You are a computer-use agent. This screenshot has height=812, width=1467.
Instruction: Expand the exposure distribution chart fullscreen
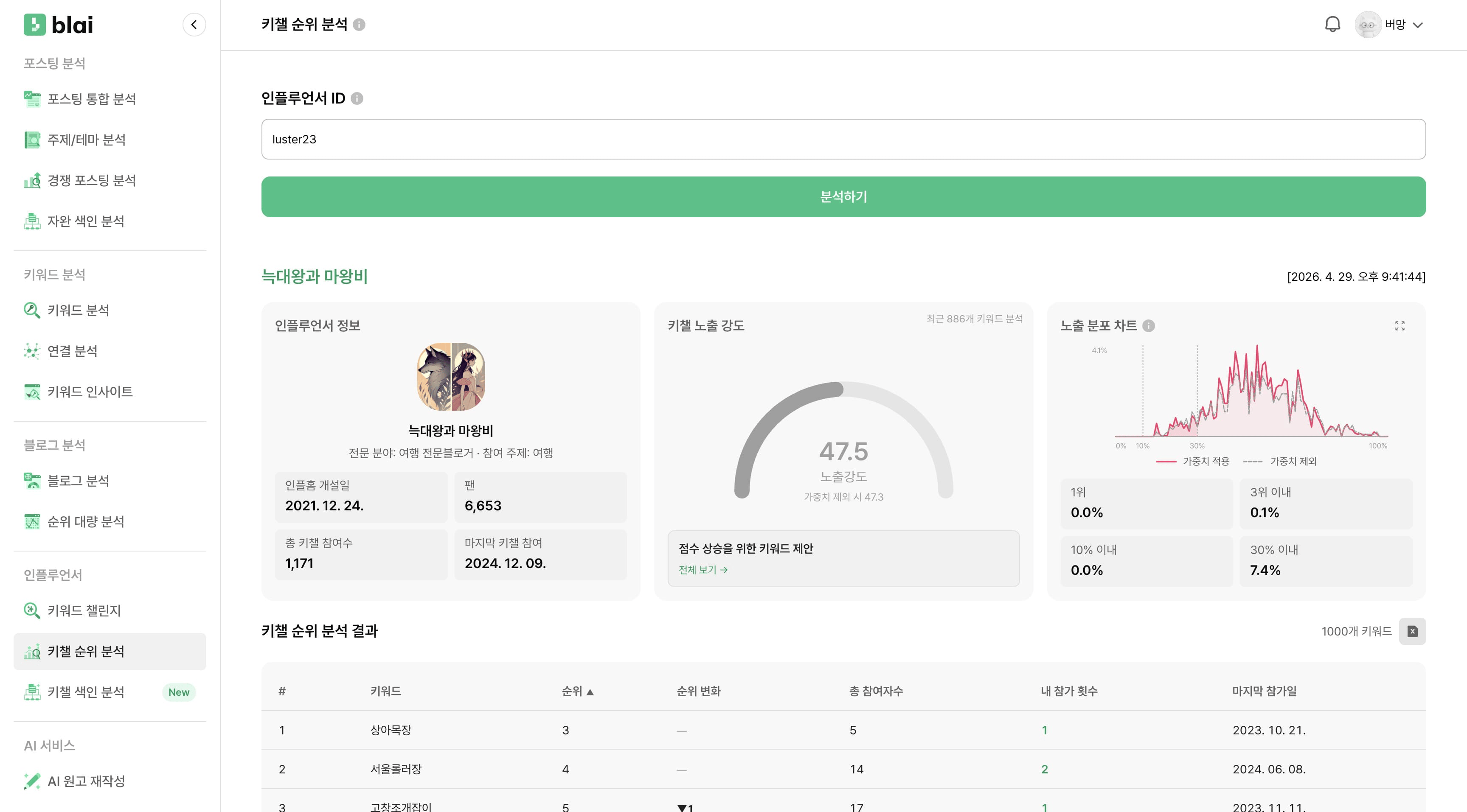coord(1400,325)
